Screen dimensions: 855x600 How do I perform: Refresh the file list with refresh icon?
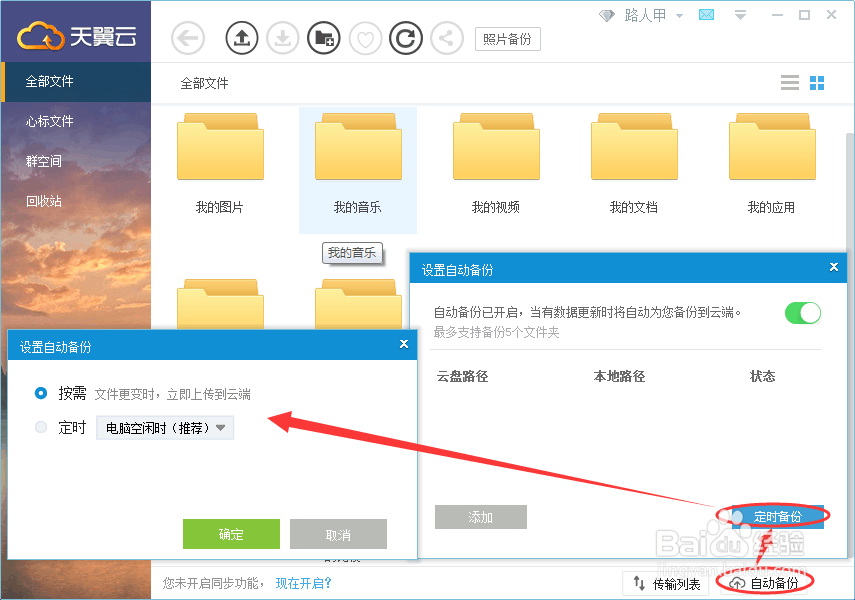click(x=406, y=38)
